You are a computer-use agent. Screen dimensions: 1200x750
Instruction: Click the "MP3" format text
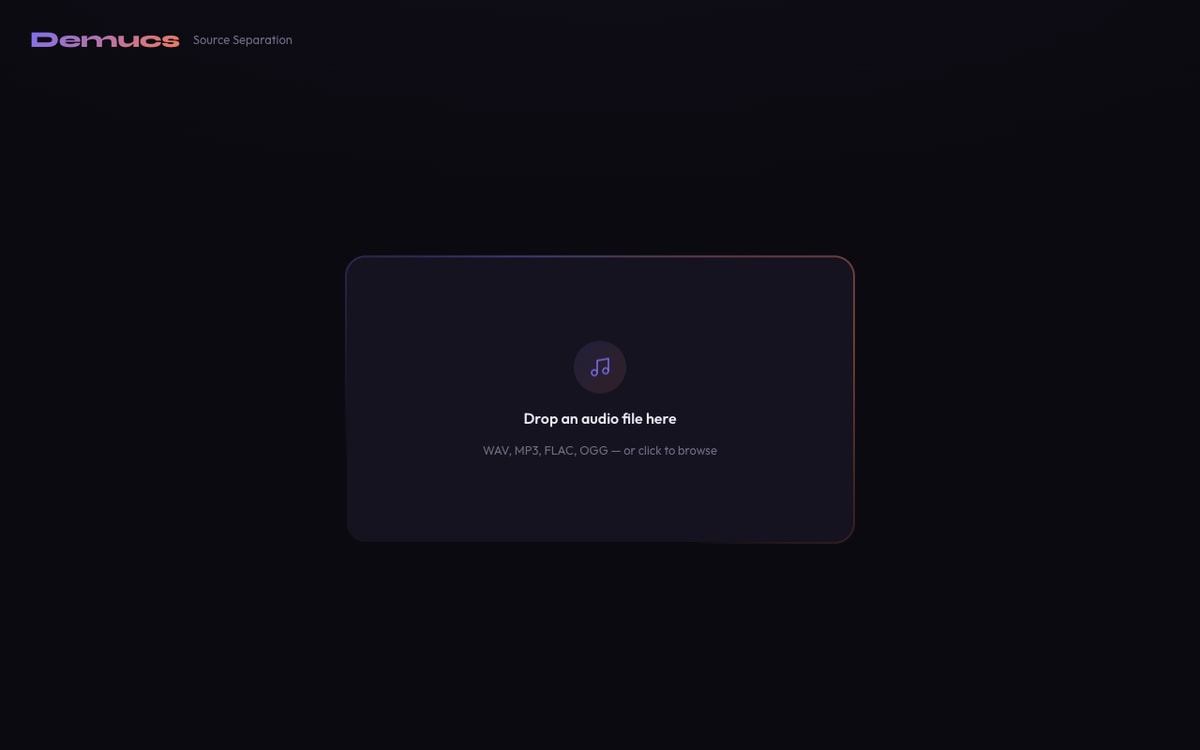point(526,451)
